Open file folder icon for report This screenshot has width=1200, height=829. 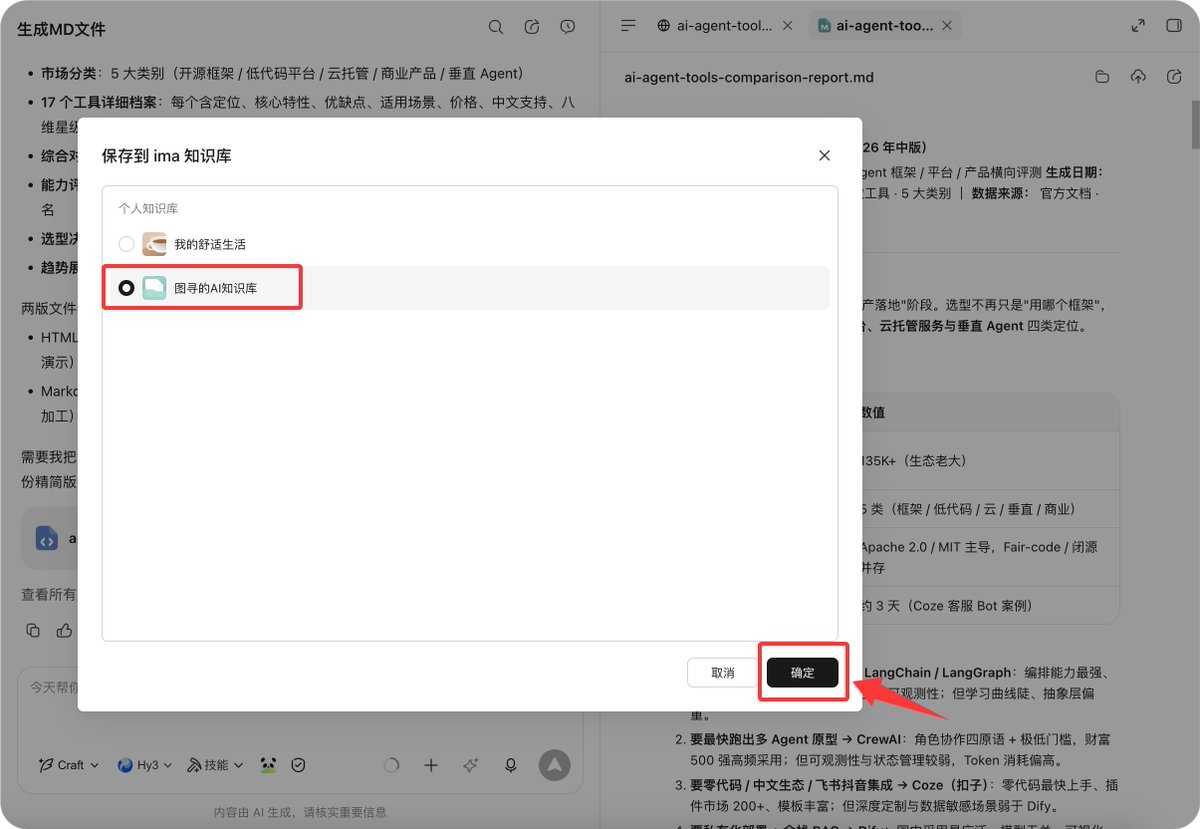click(x=1102, y=77)
